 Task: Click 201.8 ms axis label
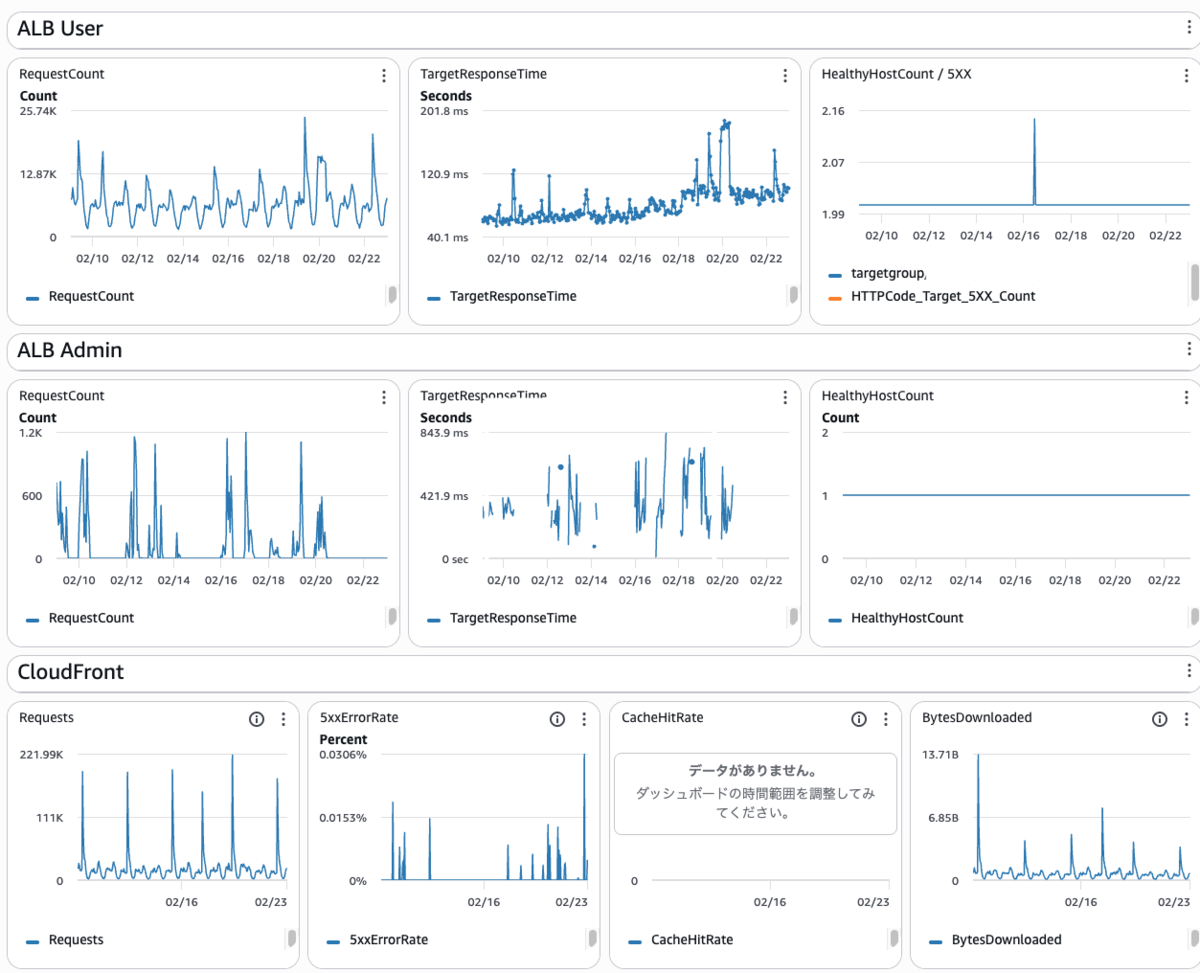[x=444, y=111]
